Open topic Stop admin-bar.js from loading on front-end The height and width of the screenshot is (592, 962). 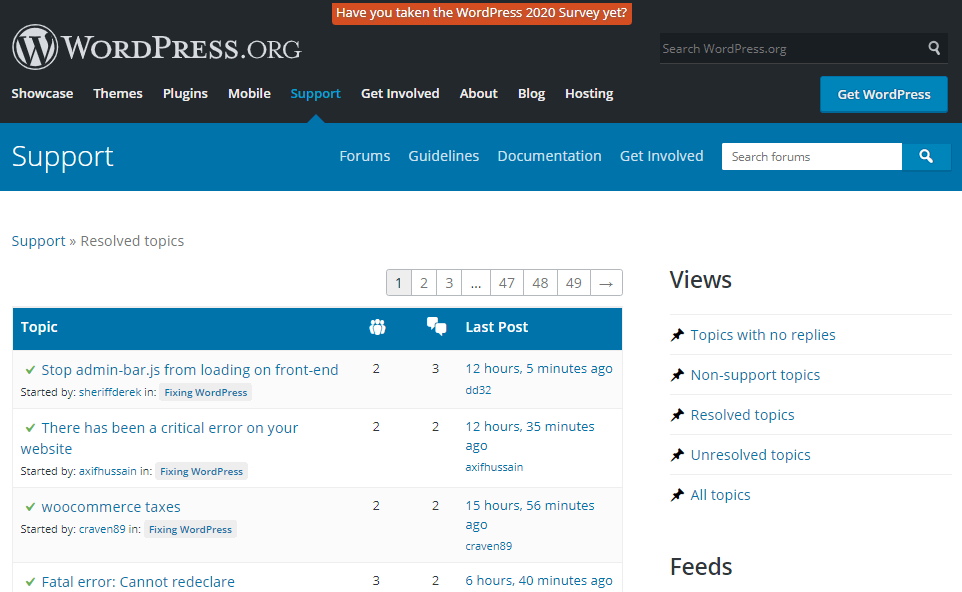[x=190, y=370]
